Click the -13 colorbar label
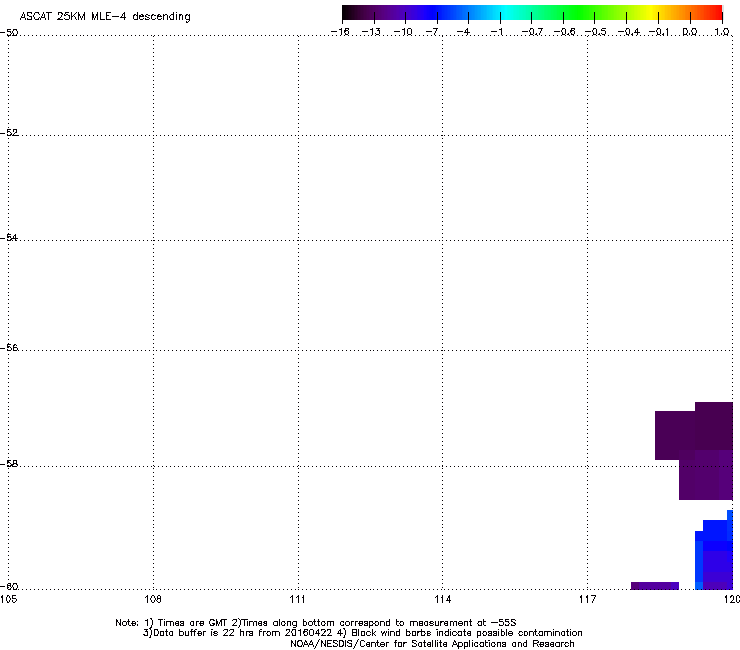The image size is (740, 650). 371,32
